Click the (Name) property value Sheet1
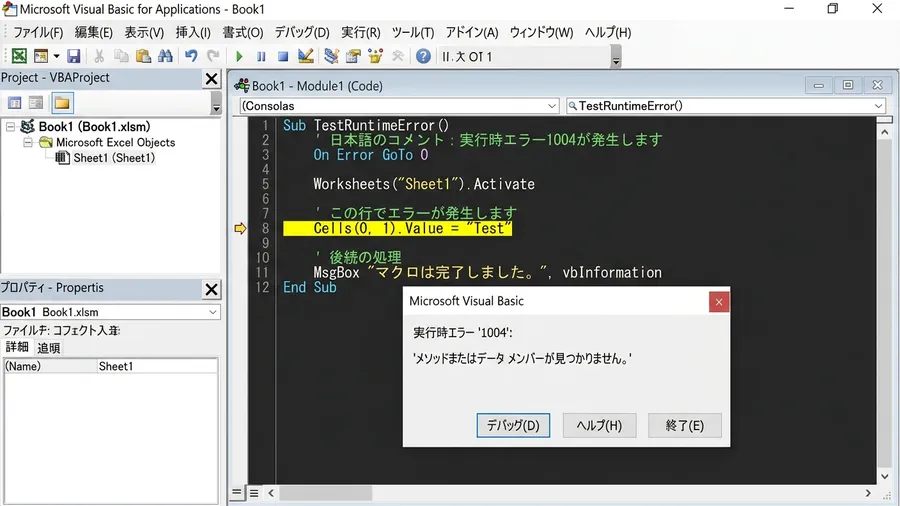Image resolution: width=900 pixels, height=506 pixels. [157, 366]
